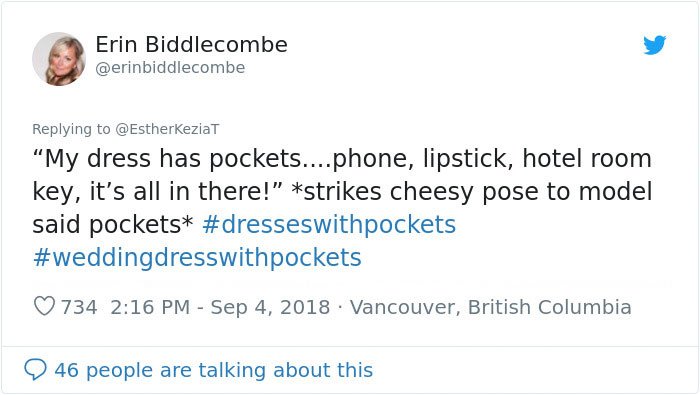The width and height of the screenshot is (700, 395).
Task: Open the #dresseswithpockets hashtag
Action: tap(329, 225)
